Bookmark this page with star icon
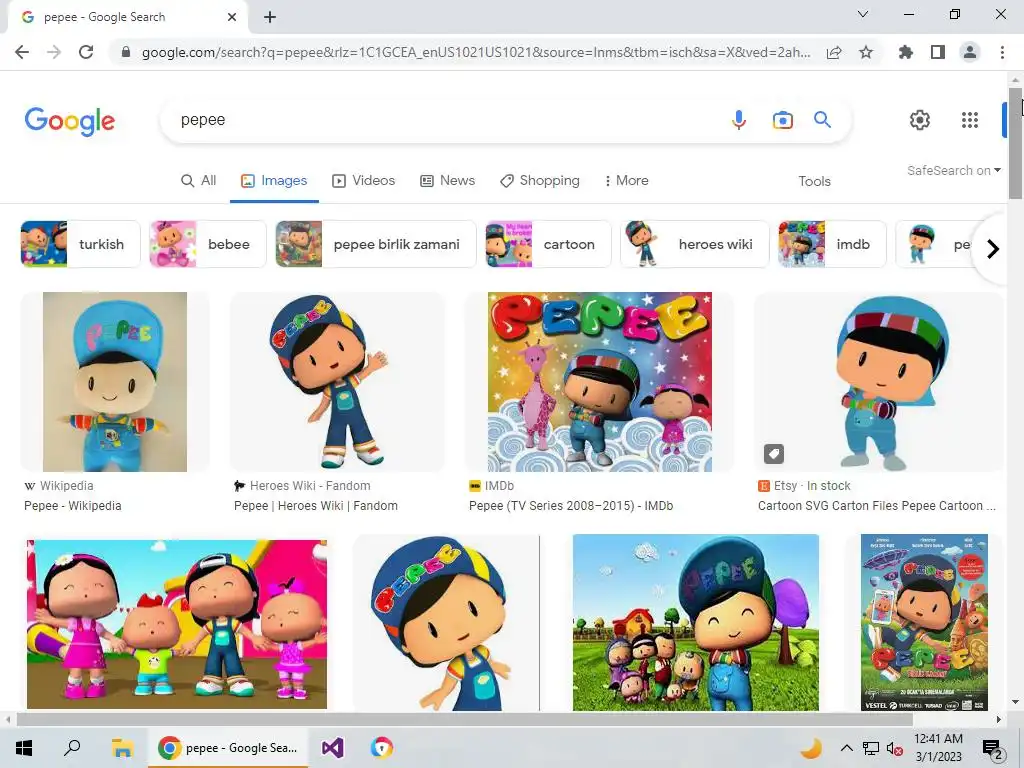 click(x=866, y=52)
